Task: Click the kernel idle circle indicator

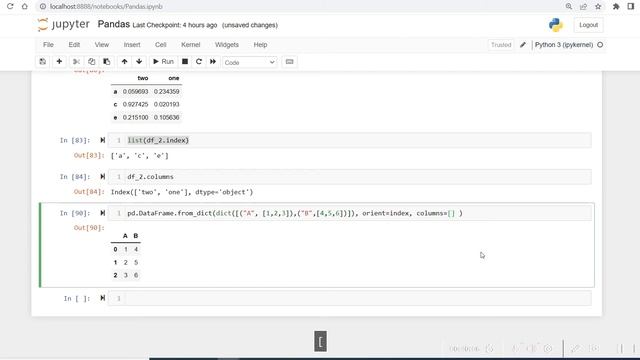Action: [x=600, y=45]
